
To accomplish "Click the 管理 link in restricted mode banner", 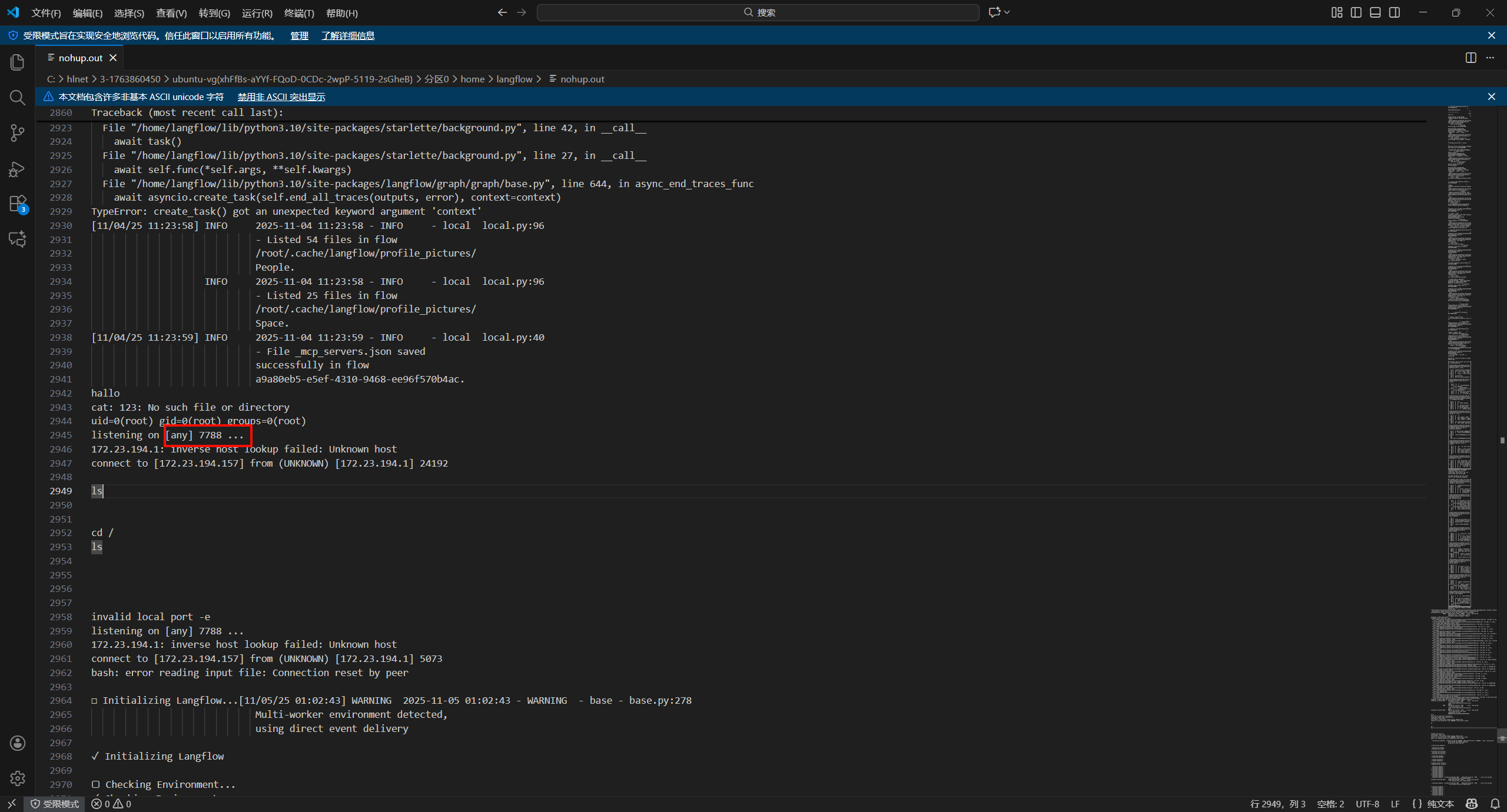I will 299,35.
